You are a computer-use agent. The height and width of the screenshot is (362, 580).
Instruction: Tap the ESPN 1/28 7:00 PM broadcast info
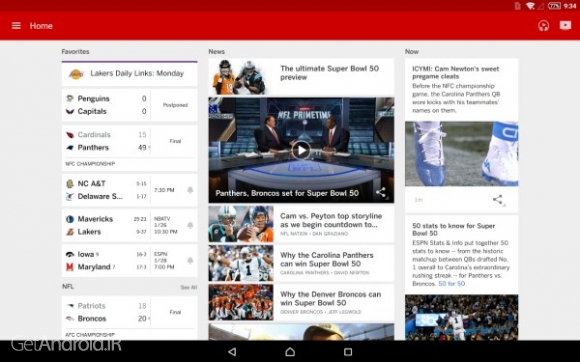164,261
